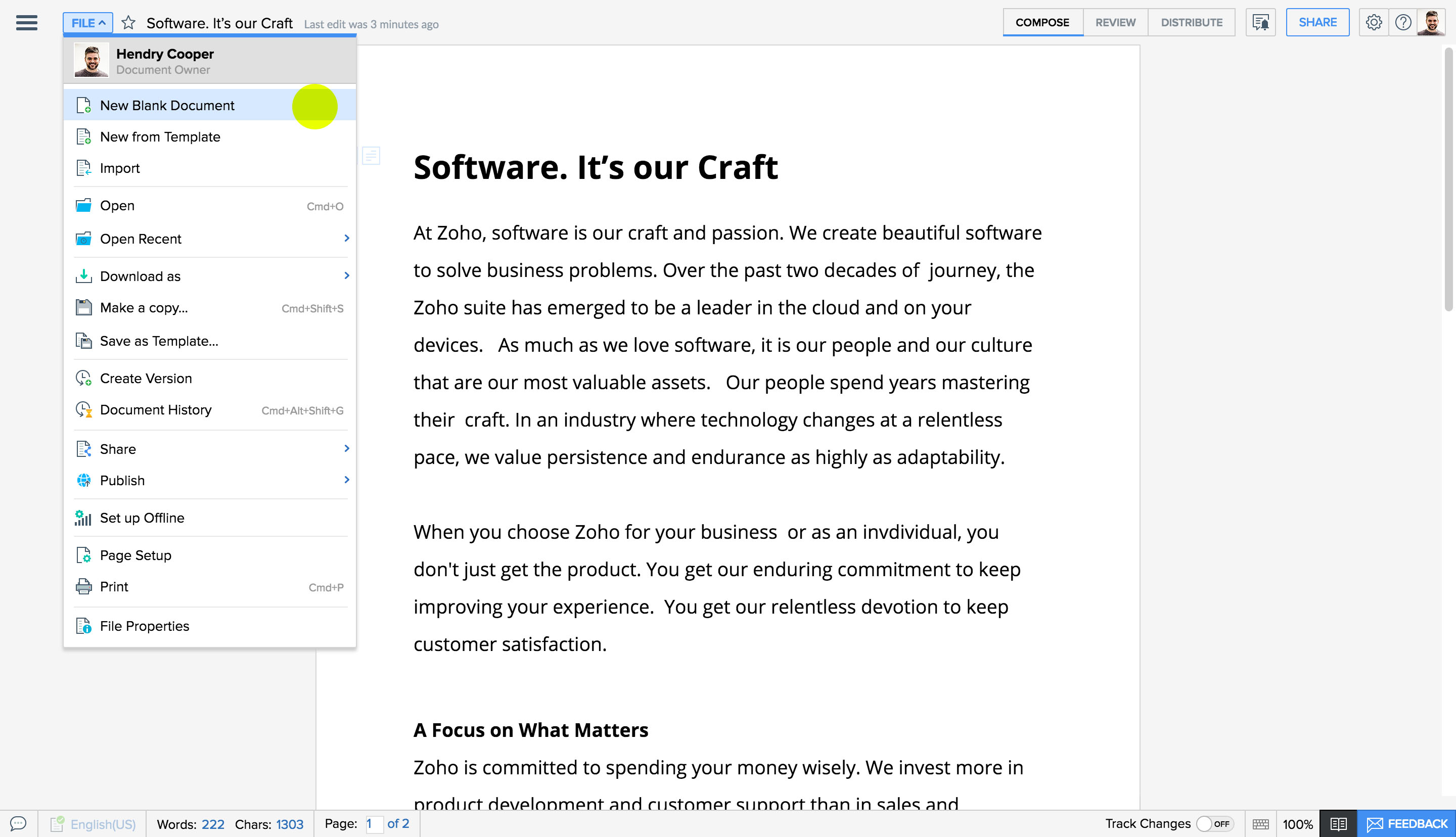
Task: Click the Import document icon
Action: [84, 167]
